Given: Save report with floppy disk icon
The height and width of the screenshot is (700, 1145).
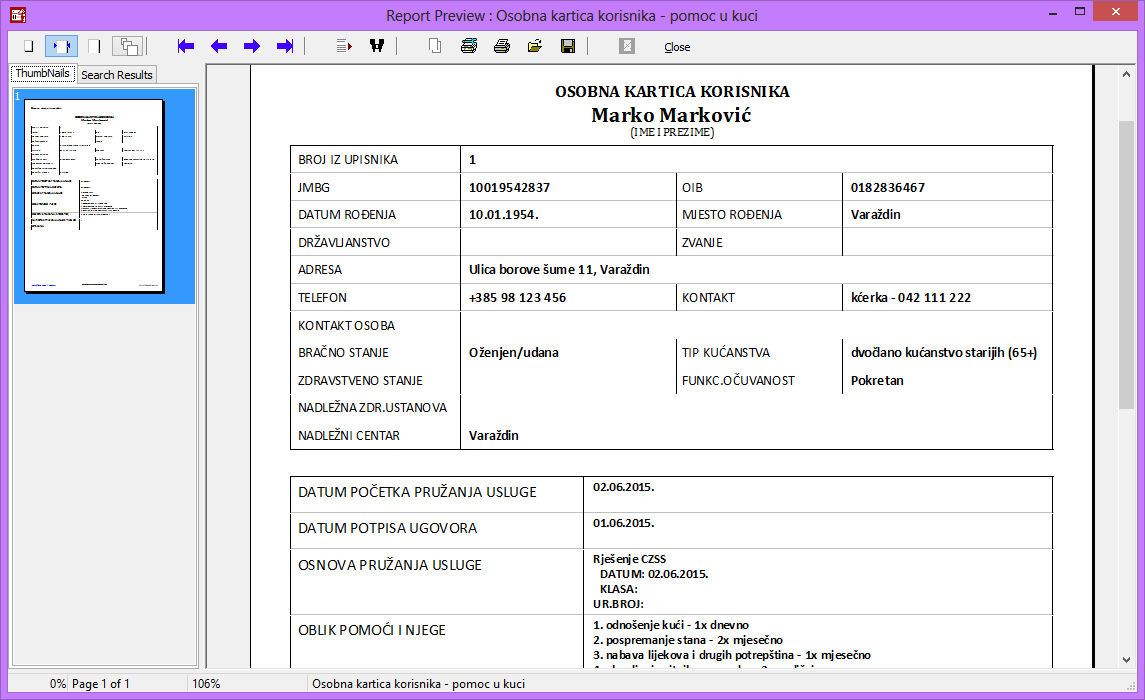Looking at the screenshot, I should (x=568, y=46).
